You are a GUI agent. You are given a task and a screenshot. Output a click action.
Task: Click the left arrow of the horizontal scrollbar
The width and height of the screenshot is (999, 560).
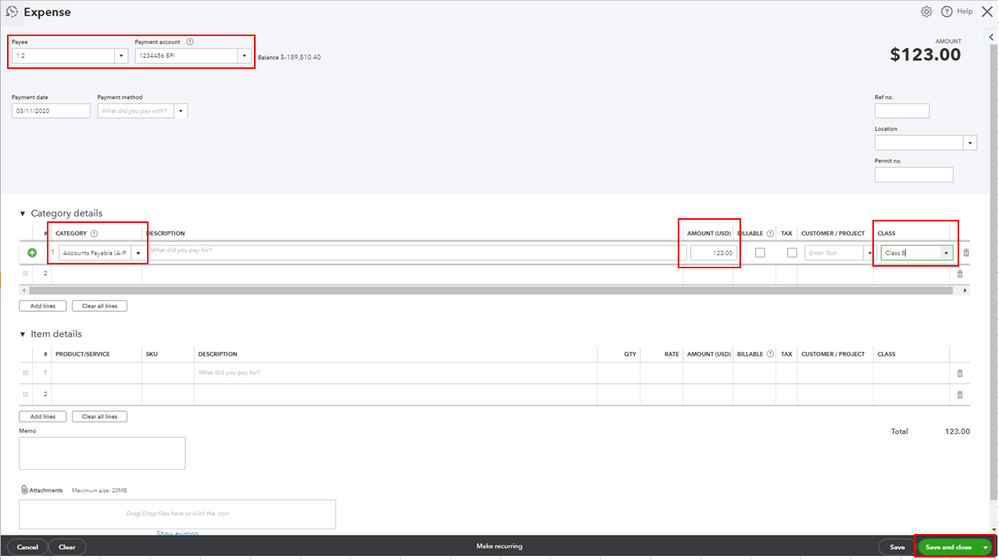point(24,291)
